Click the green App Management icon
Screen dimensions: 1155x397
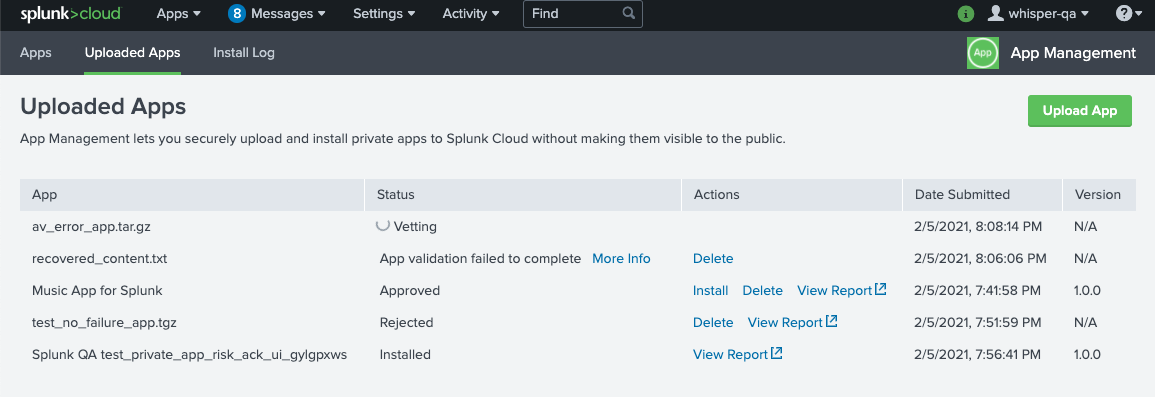pyautogui.click(x=982, y=53)
